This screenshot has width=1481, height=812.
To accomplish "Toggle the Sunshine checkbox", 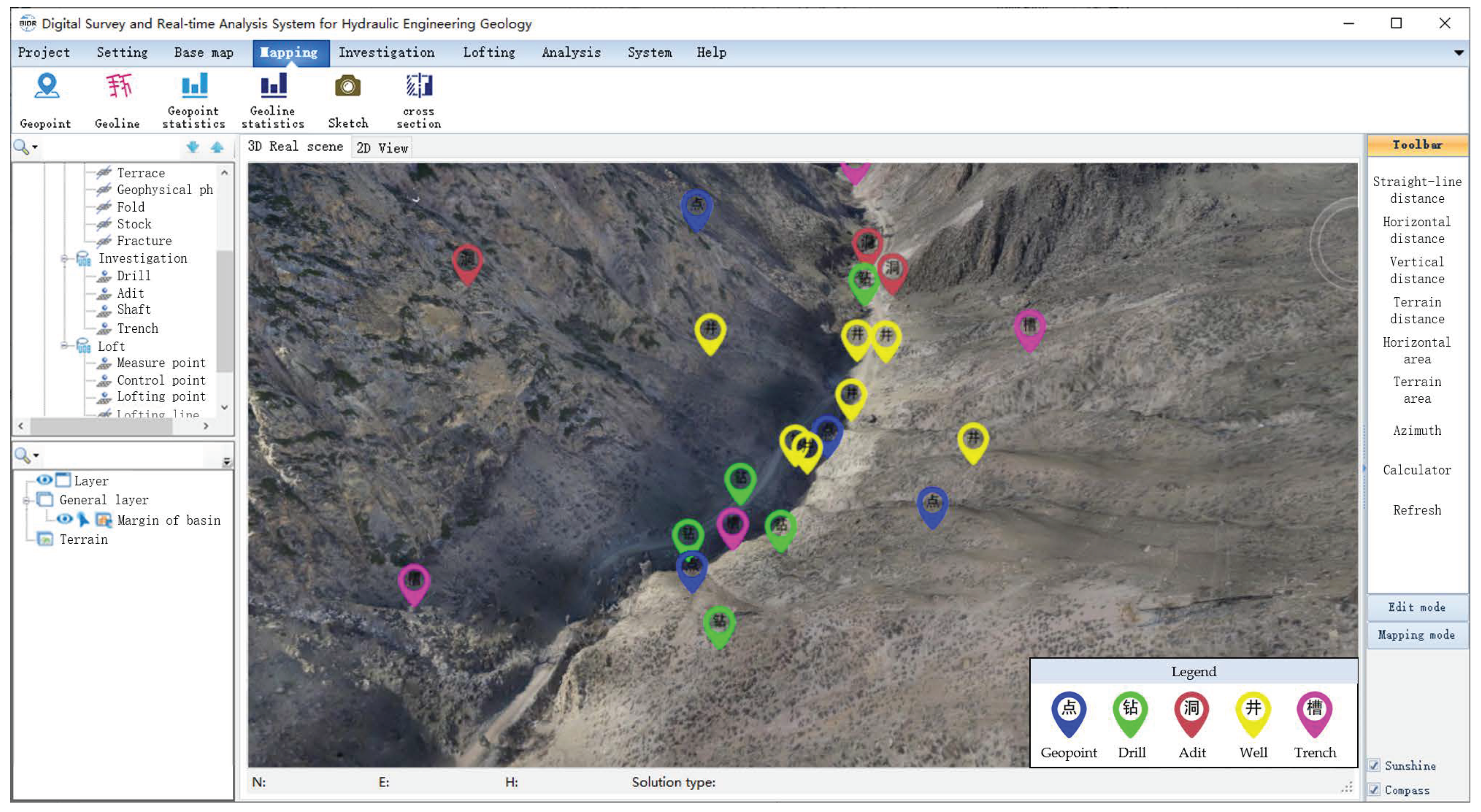I will [1374, 765].
